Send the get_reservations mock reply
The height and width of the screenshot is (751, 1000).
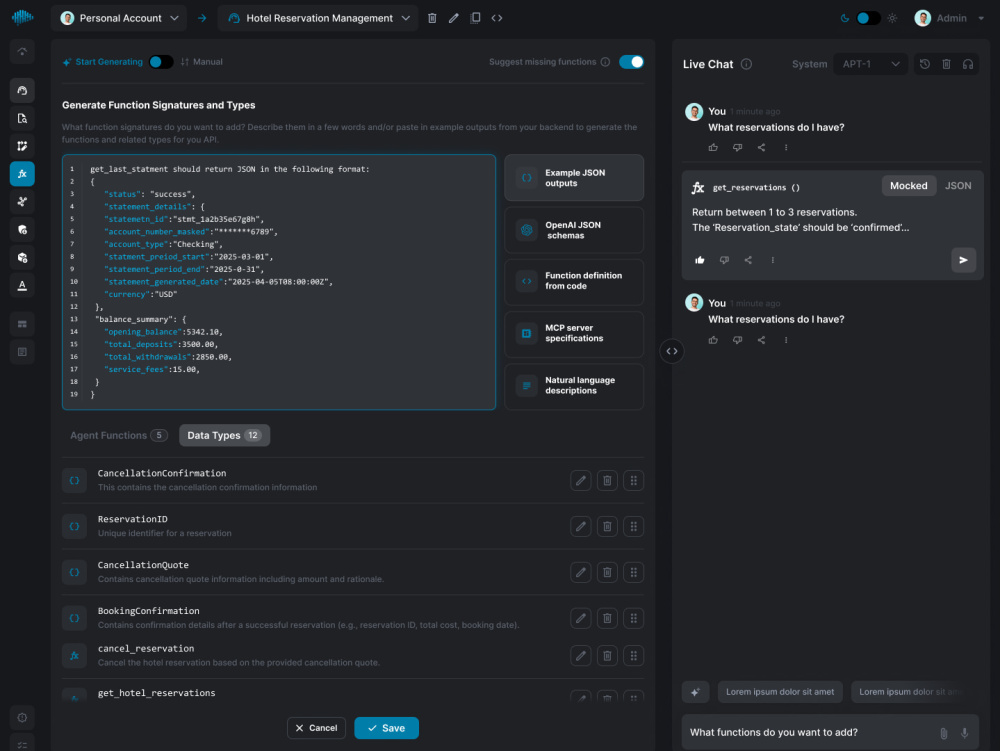tap(964, 260)
